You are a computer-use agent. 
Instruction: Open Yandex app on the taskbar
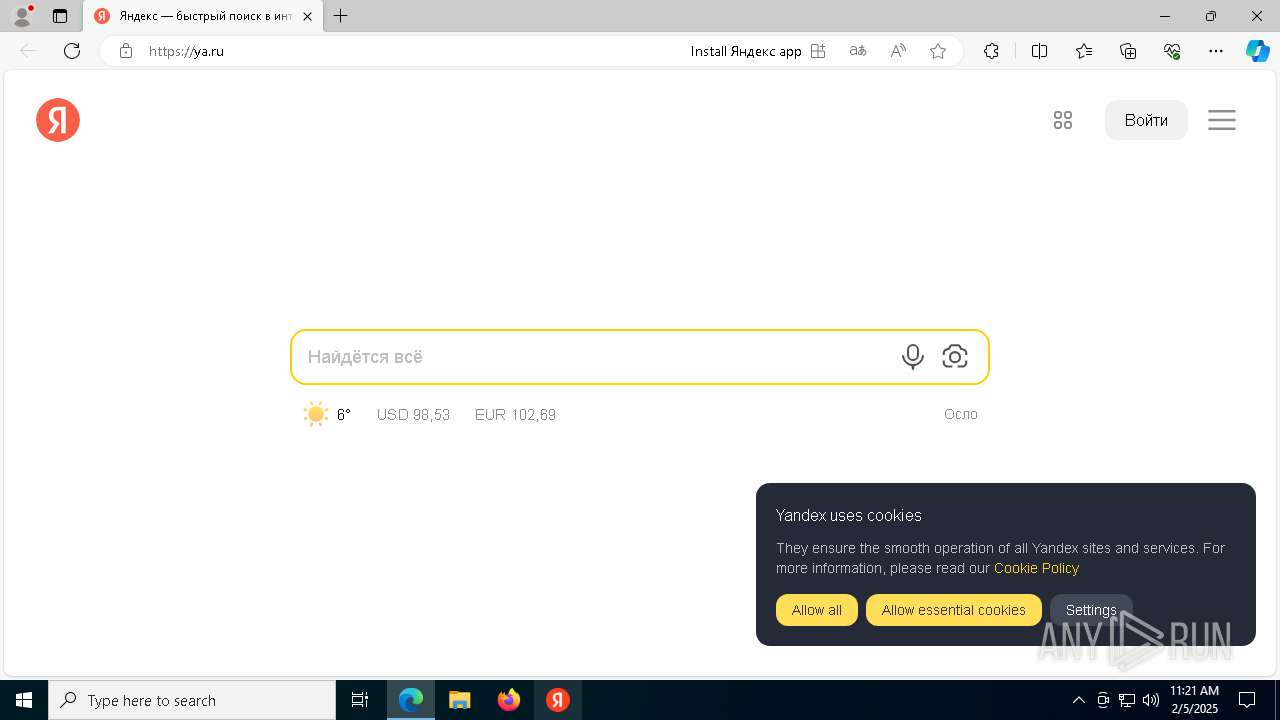click(x=558, y=700)
